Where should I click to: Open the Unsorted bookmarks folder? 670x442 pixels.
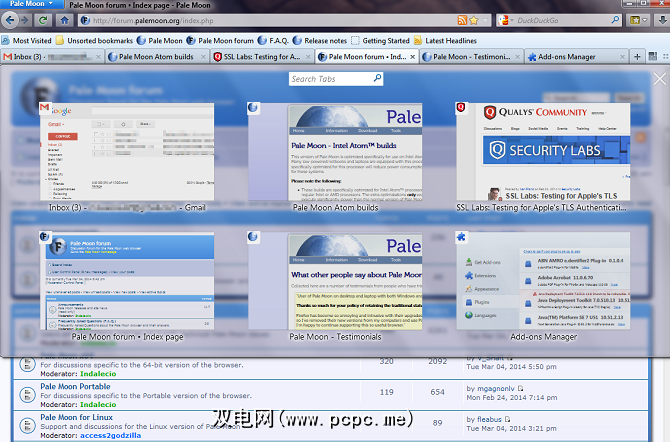tap(94, 41)
